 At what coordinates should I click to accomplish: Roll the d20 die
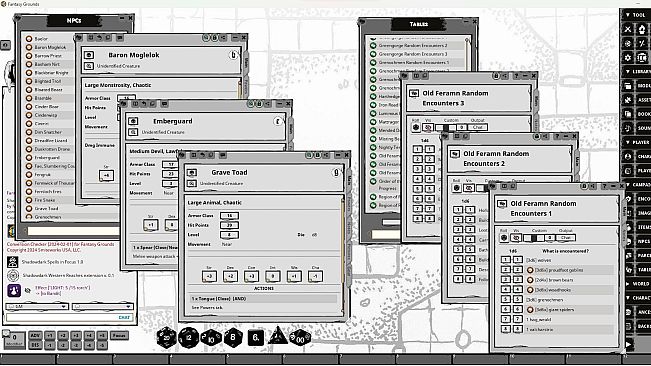point(166,338)
